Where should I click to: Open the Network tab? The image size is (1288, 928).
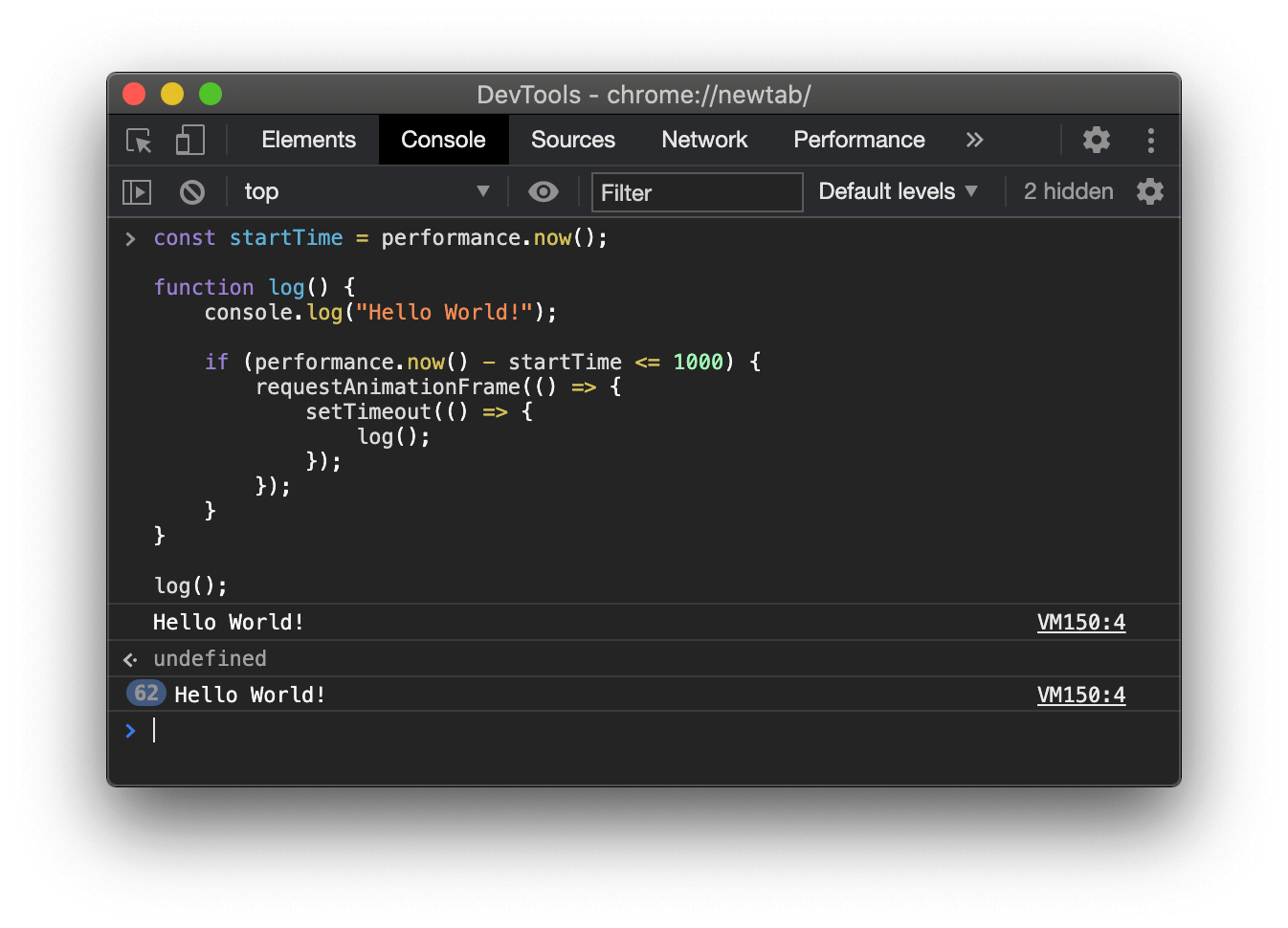704,141
